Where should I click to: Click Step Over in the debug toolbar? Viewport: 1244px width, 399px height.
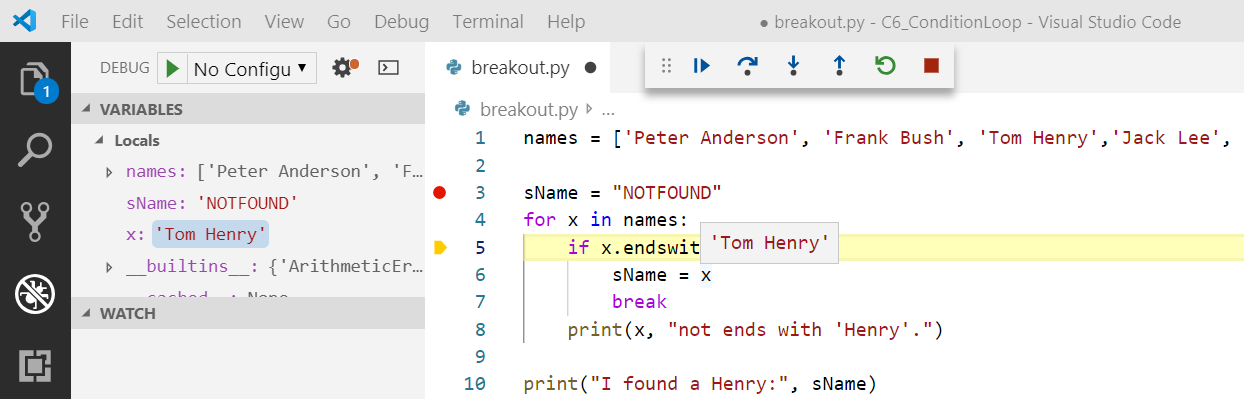(x=747, y=66)
